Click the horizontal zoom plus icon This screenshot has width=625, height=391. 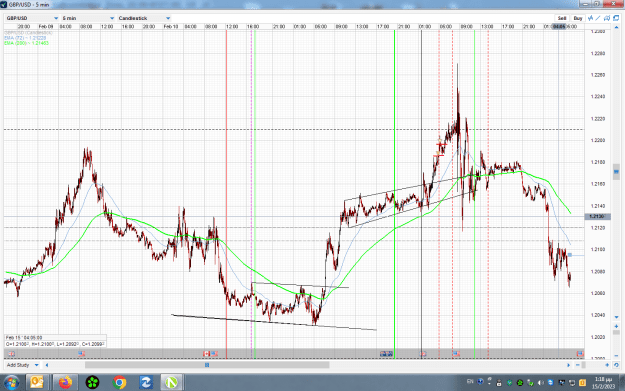click(x=607, y=365)
